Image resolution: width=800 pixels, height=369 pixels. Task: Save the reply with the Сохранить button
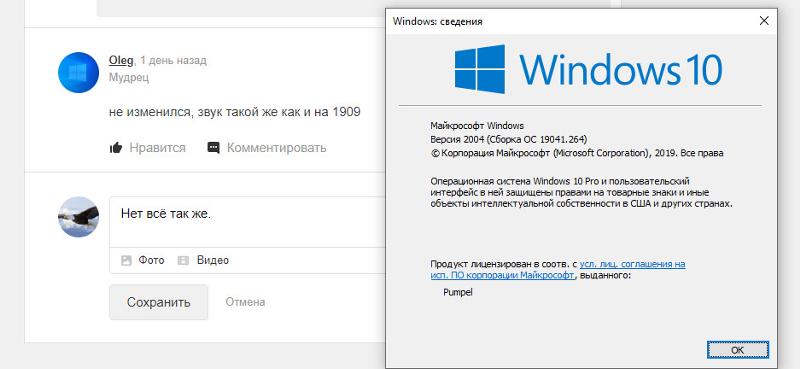coord(159,302)
